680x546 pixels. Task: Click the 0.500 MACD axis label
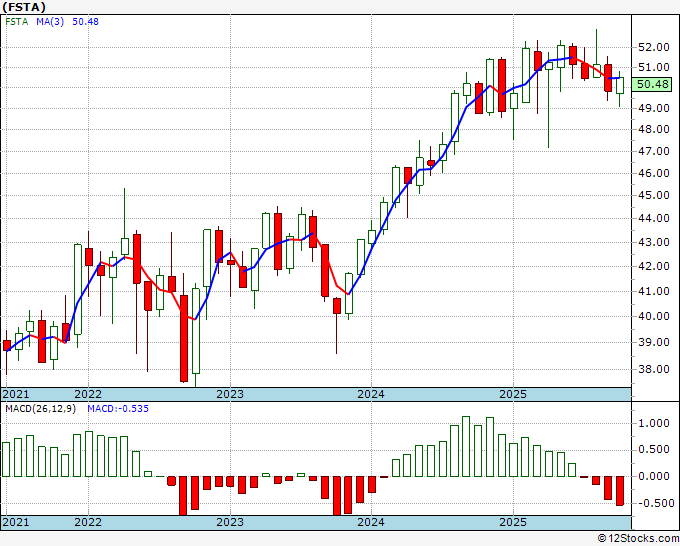[x=654, y=450]
